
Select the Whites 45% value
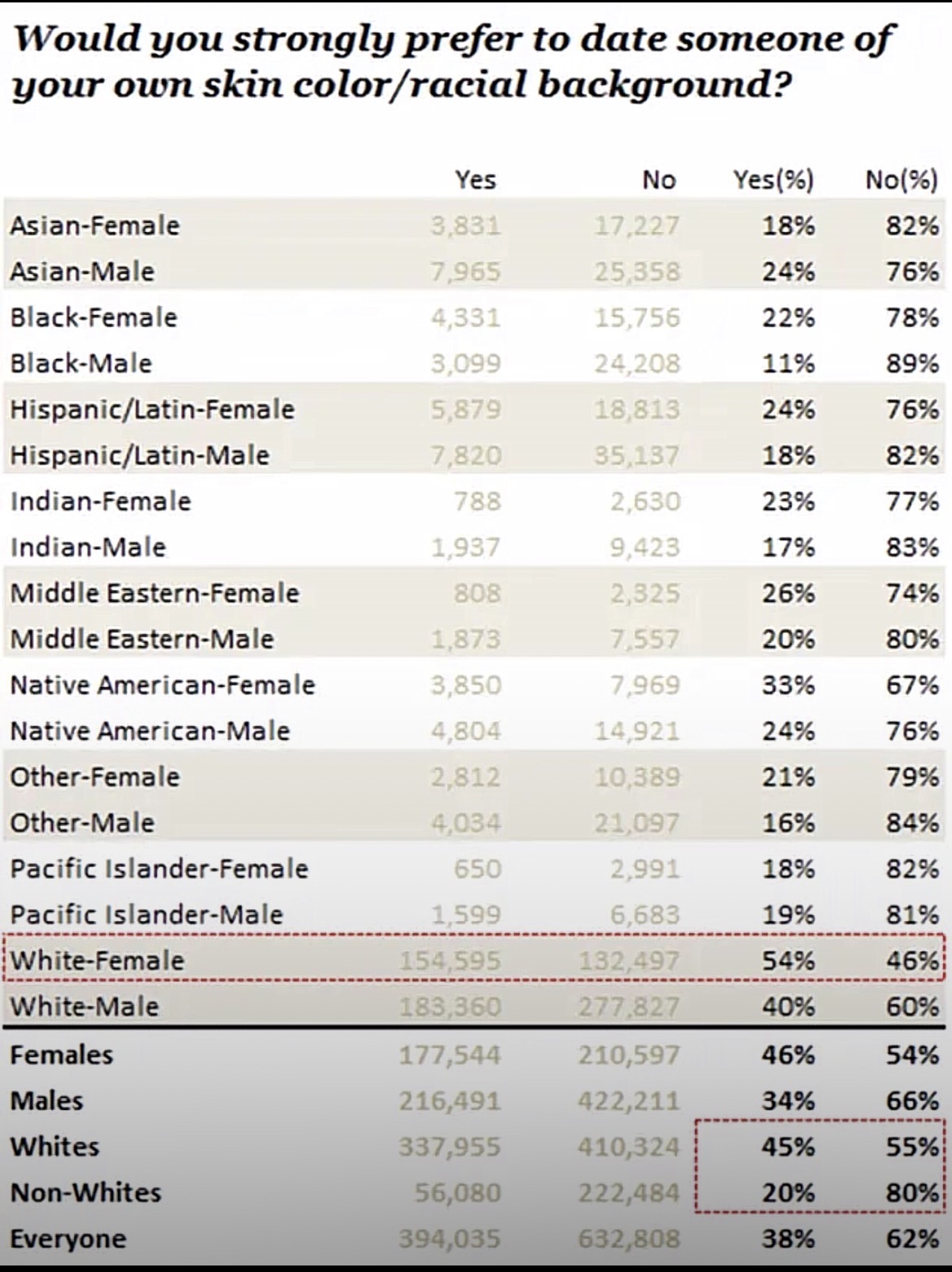[x=788, y=1147]
